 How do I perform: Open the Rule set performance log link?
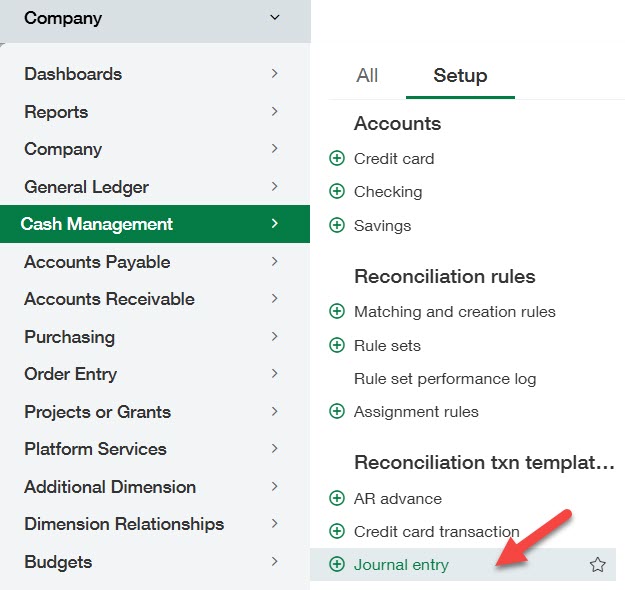point(445,379)
